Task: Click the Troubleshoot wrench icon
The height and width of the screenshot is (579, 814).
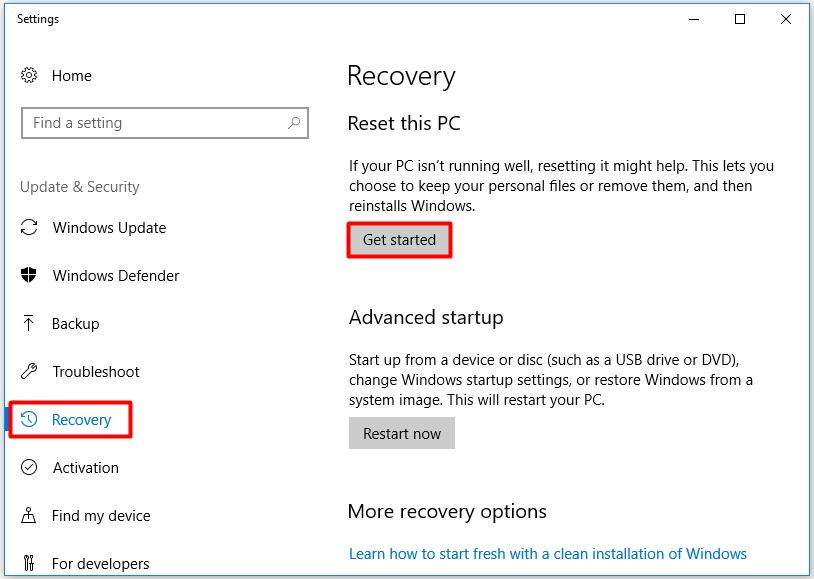Action: [29, 372]
